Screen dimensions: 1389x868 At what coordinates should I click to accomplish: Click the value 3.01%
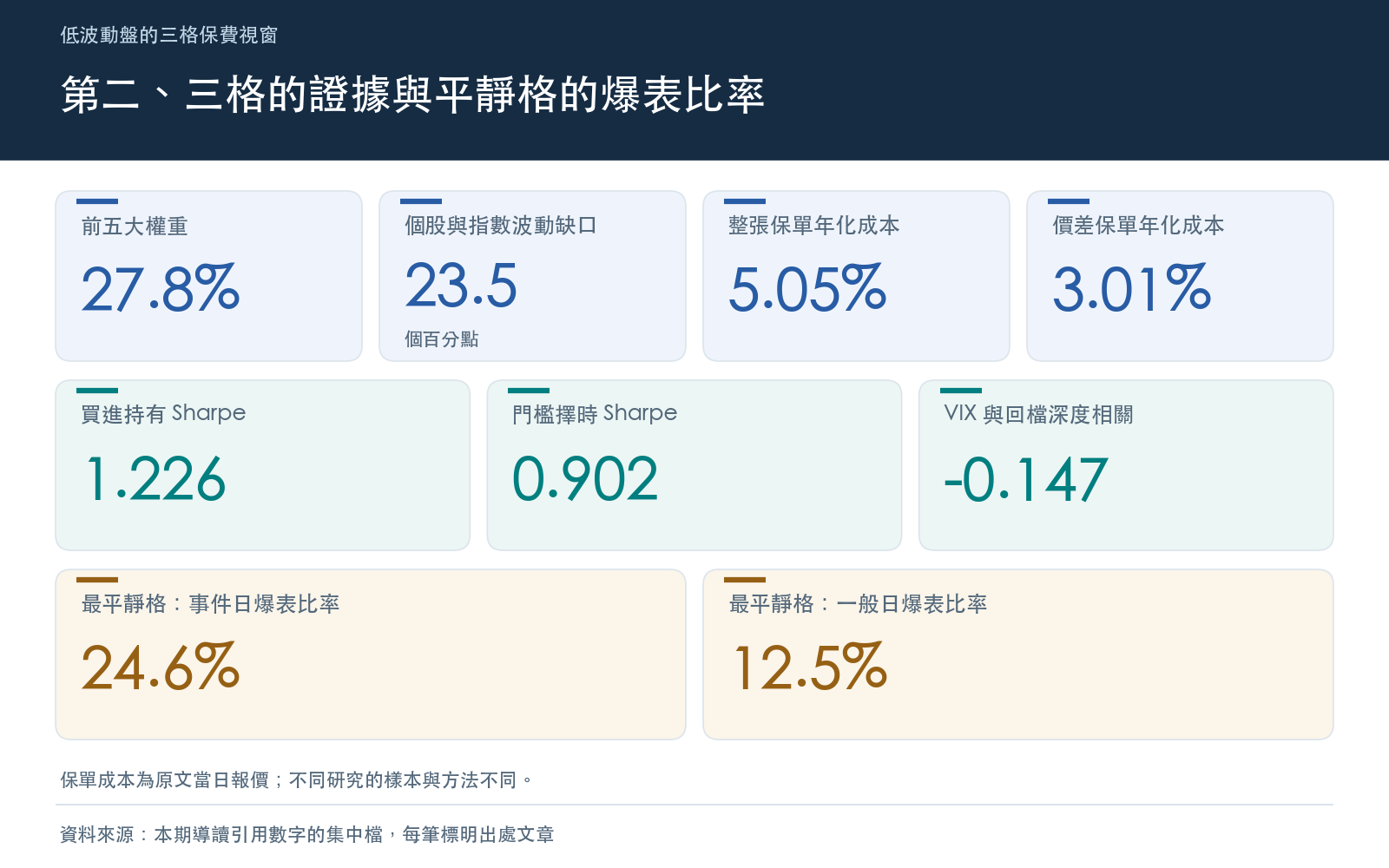pyautogui.click(x=1131, y=288)
